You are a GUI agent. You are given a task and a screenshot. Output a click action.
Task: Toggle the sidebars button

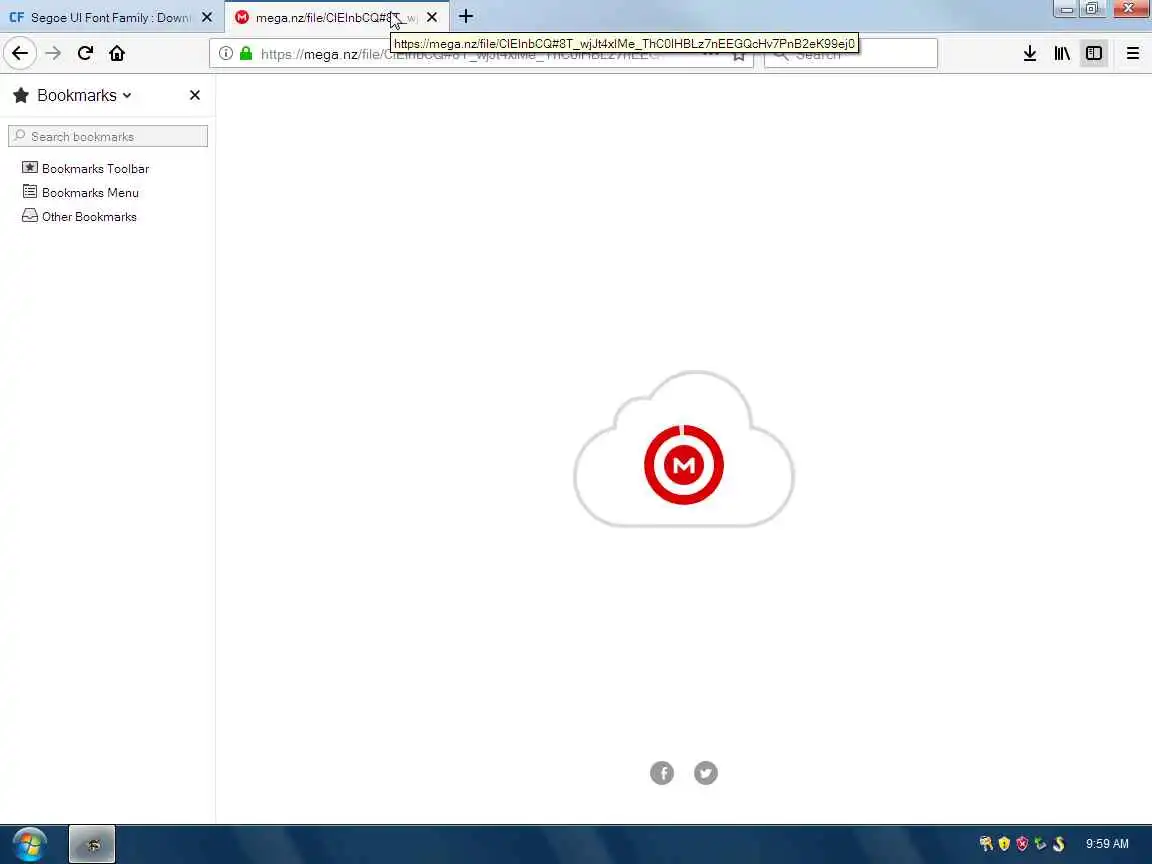1094,53
